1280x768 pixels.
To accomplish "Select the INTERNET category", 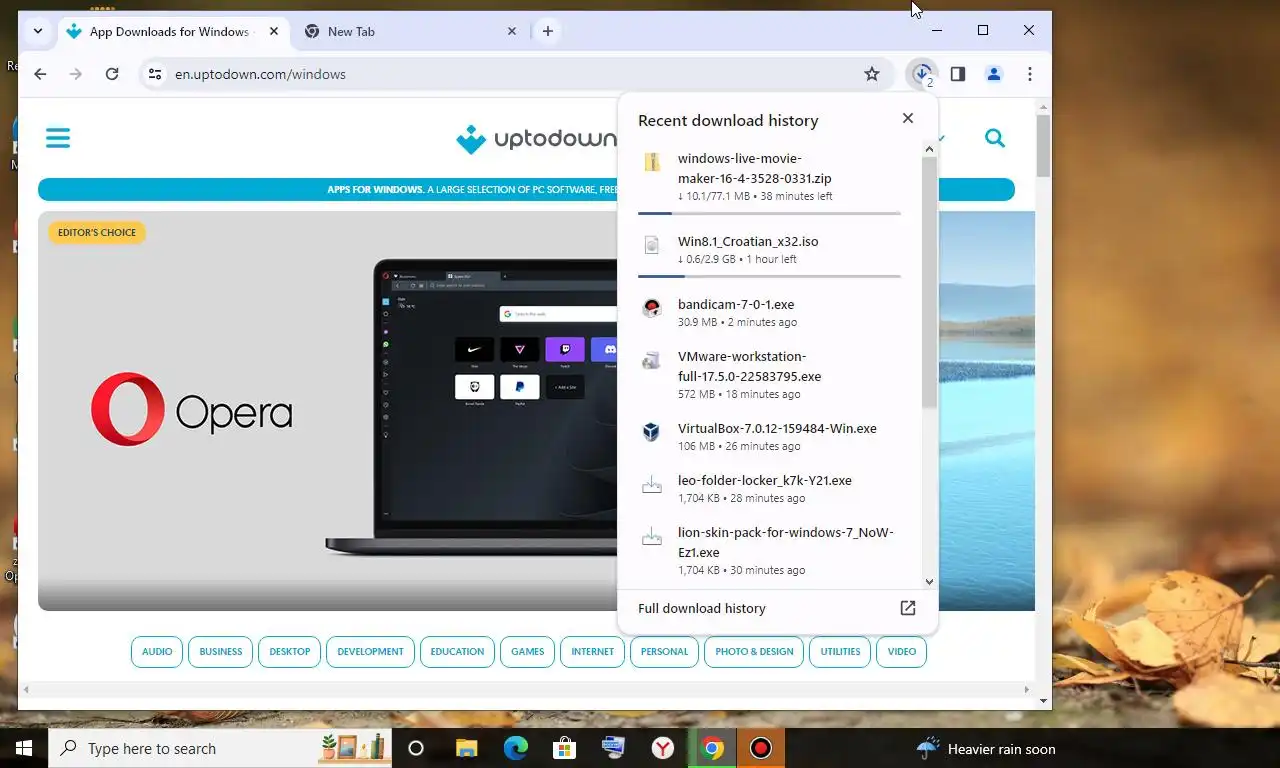I will click(593, 651).
